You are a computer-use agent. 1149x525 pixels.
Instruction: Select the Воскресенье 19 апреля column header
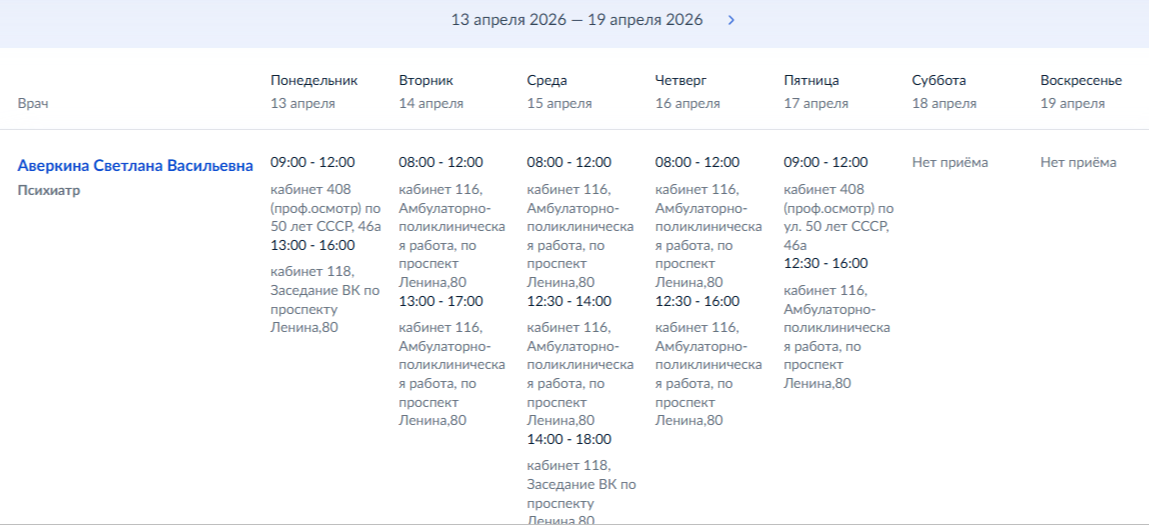(1080, 91)
